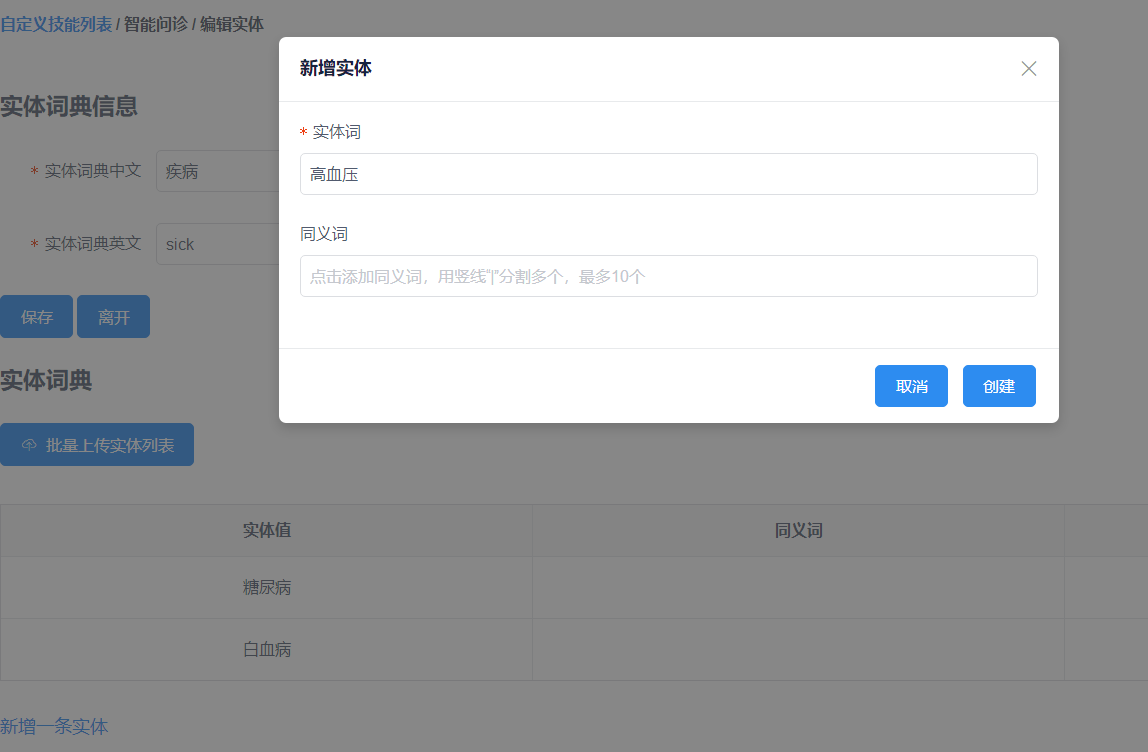Close the 新增实体 dialog with the X icon
The height and width of the screenshot is (752, 1148).
coord(1028,69)
